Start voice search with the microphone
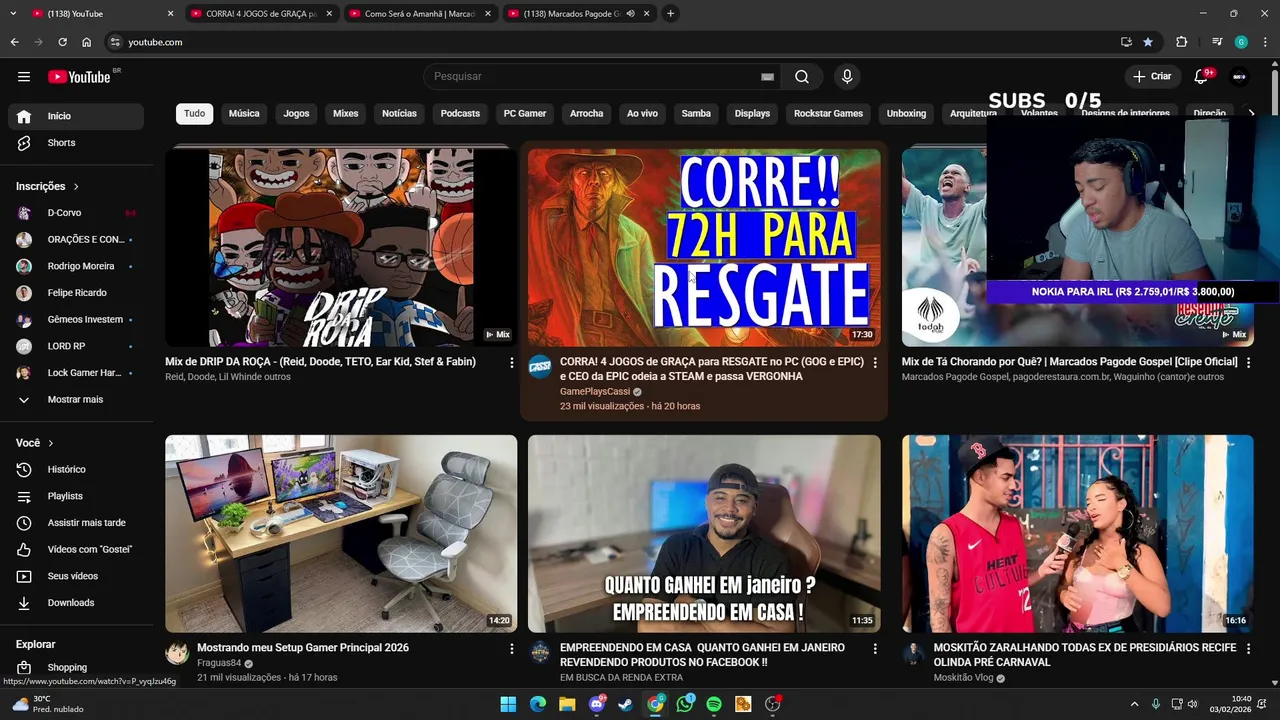This screenshot has height=720, width=1280. (847, 77)
